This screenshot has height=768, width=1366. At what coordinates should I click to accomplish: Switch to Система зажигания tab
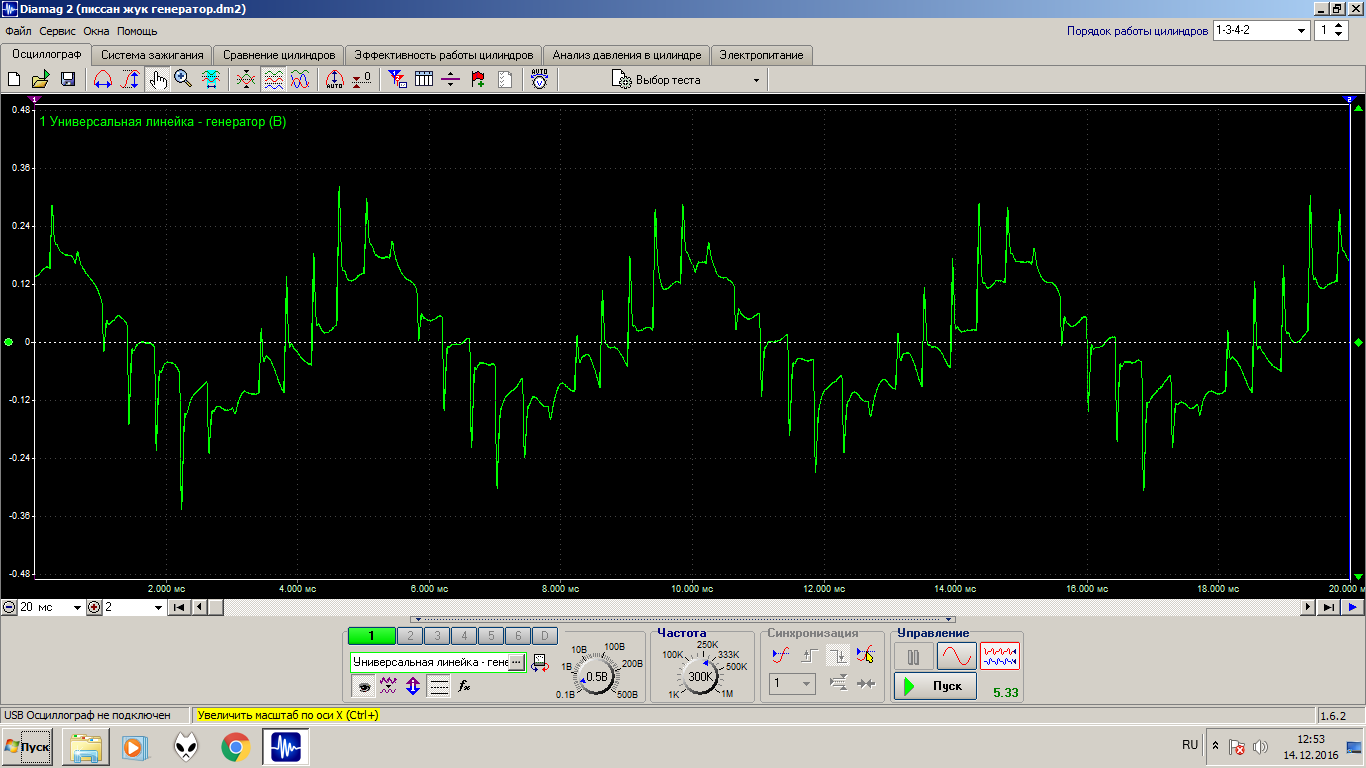pos(153,55)
